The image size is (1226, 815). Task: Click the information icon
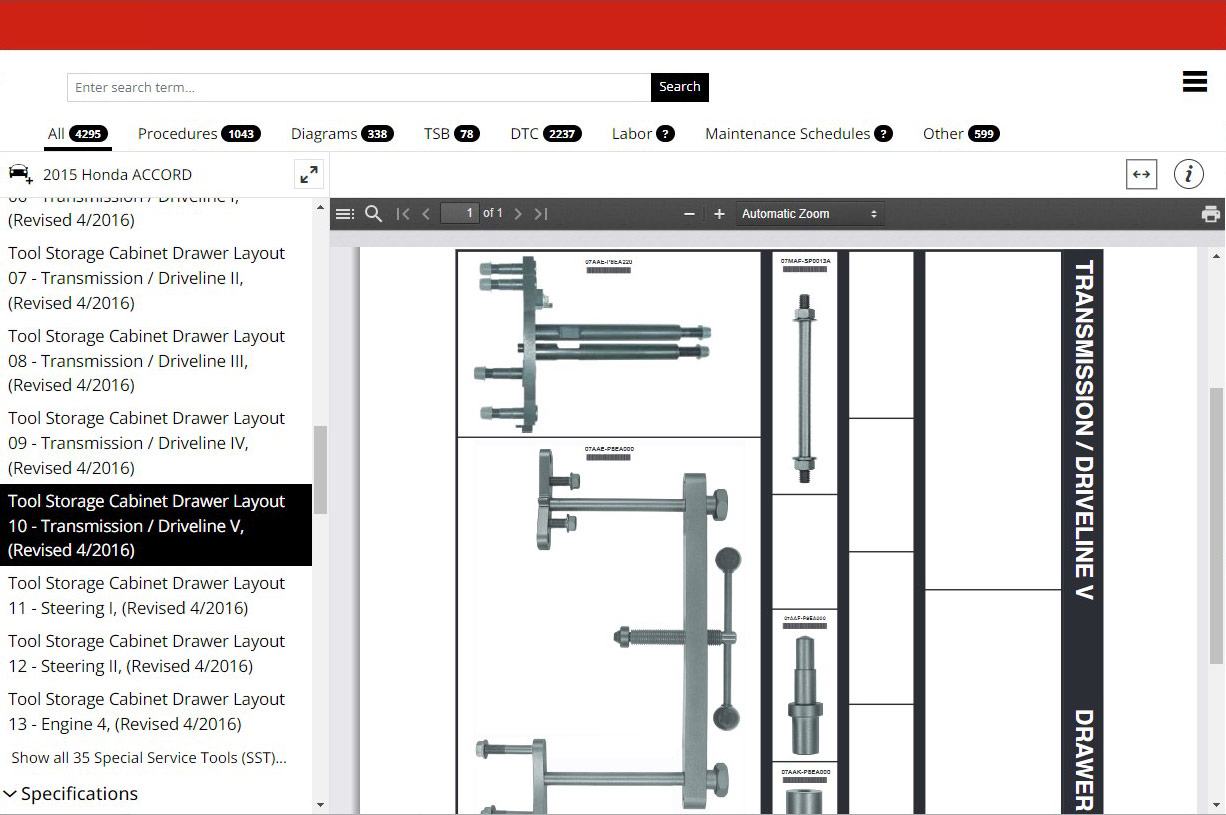pos(1188,174)
